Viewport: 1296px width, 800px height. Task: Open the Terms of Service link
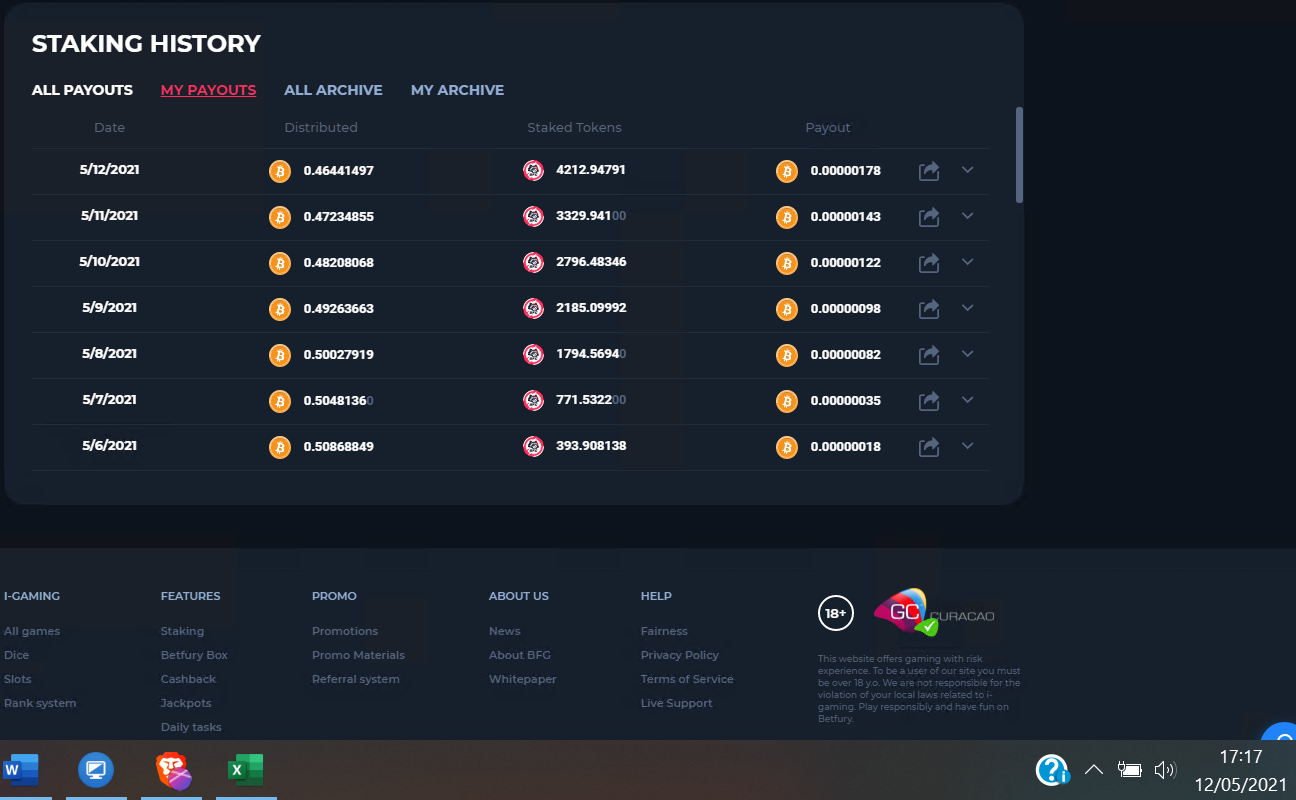(687, 679)
